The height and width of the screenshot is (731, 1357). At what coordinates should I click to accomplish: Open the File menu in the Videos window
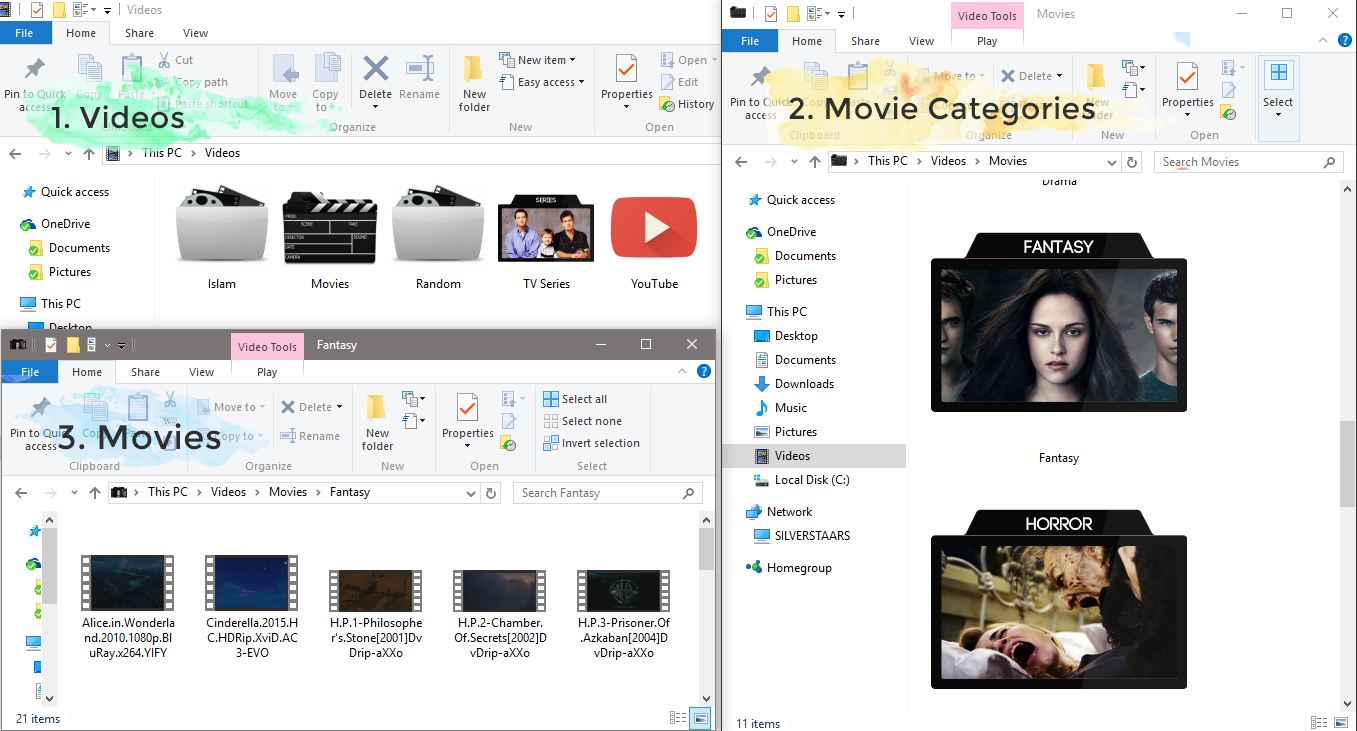[26, 33]
